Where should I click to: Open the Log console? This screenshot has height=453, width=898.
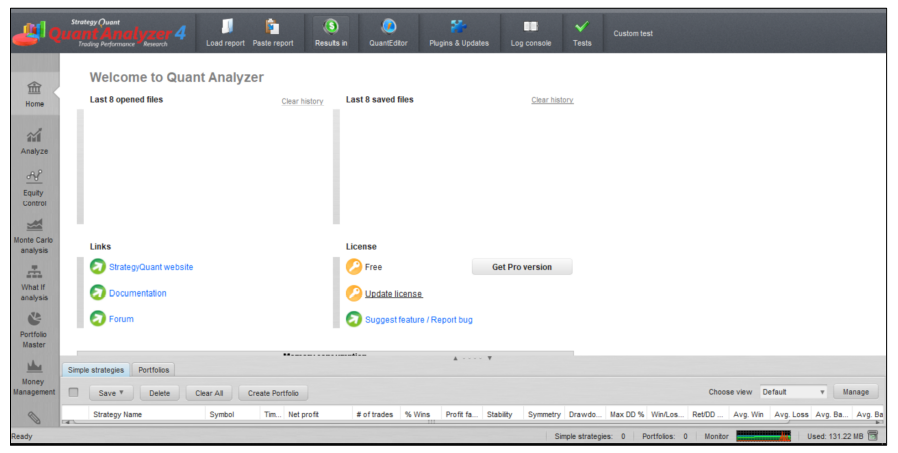point(531,33)
